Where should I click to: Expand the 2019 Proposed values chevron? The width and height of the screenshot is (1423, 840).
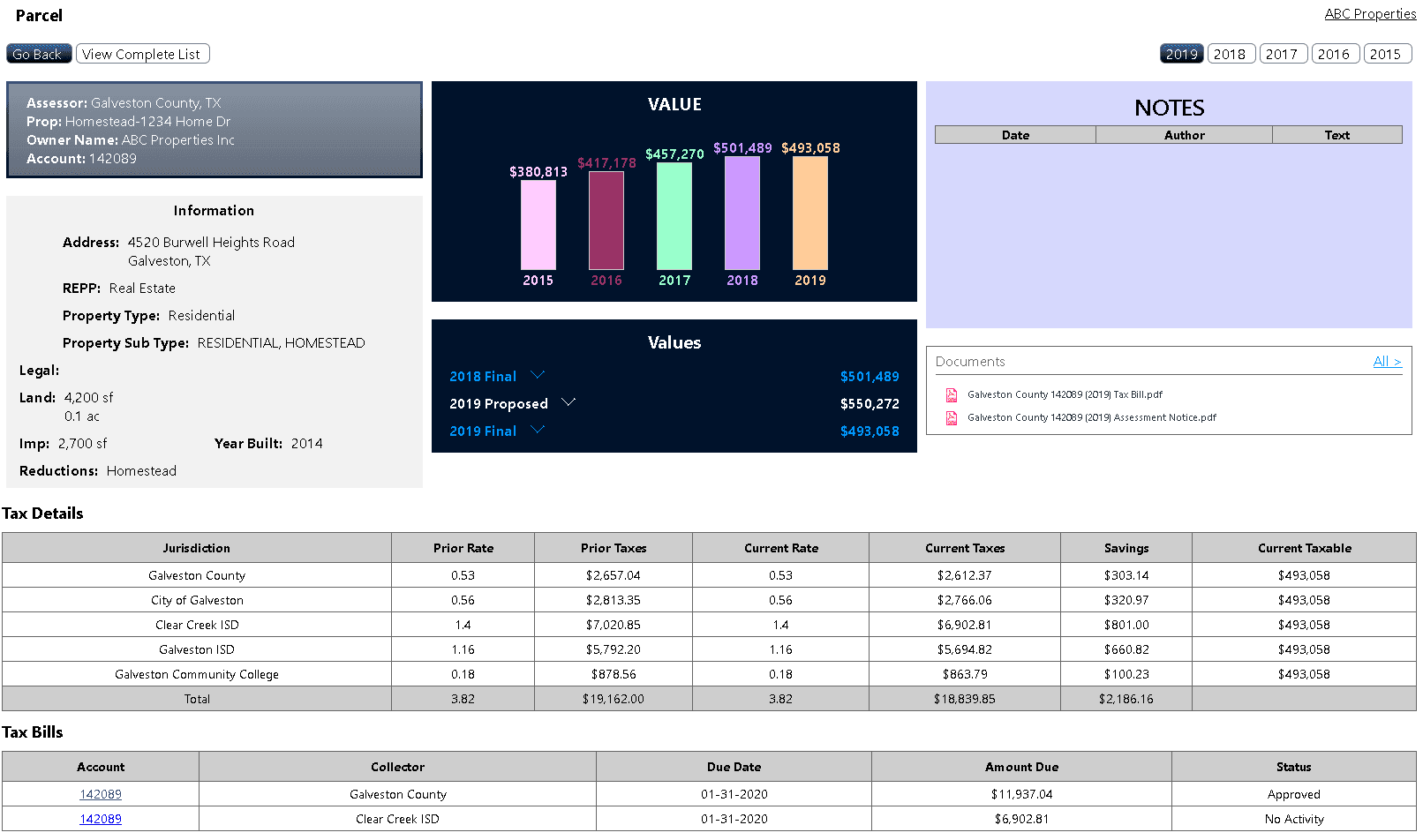pos(568,402)
